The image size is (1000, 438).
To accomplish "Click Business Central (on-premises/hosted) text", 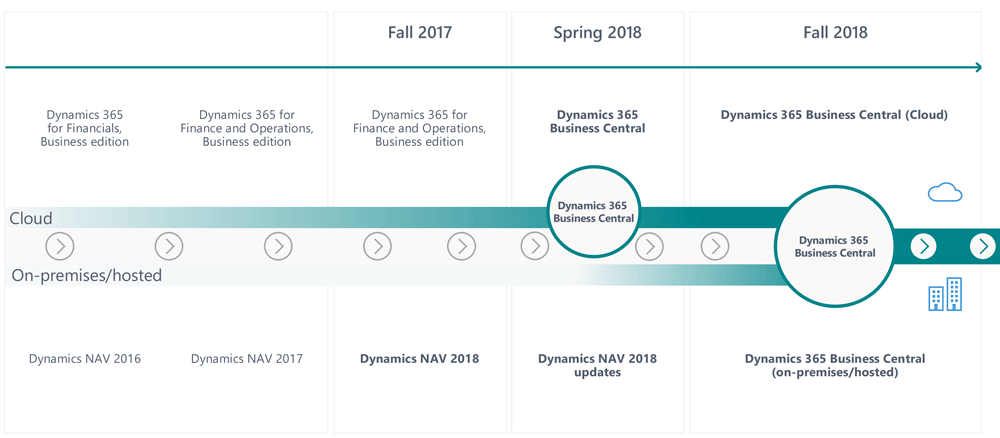I will 835,365.
